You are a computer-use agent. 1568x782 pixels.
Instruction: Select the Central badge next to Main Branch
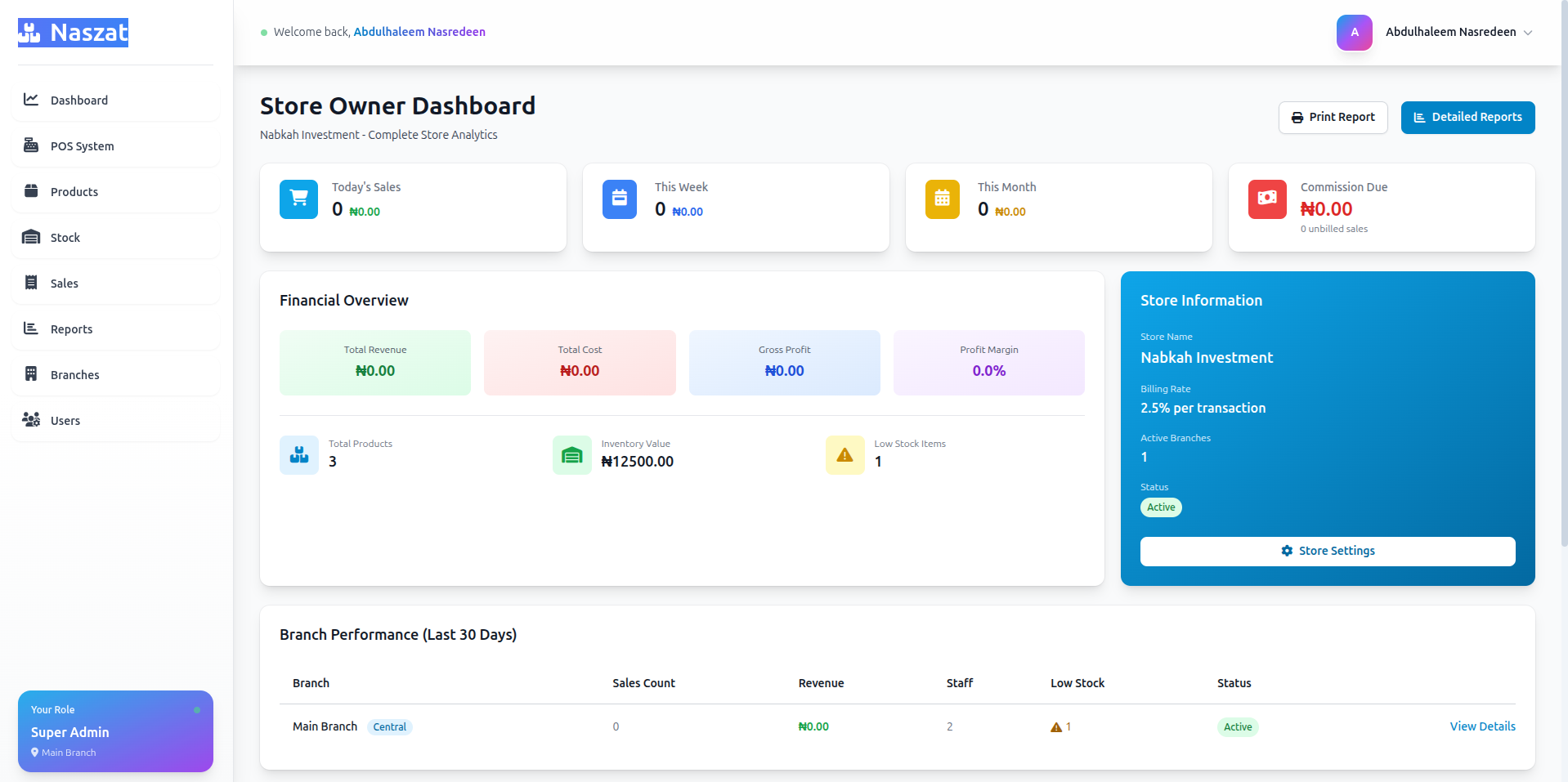390,726
